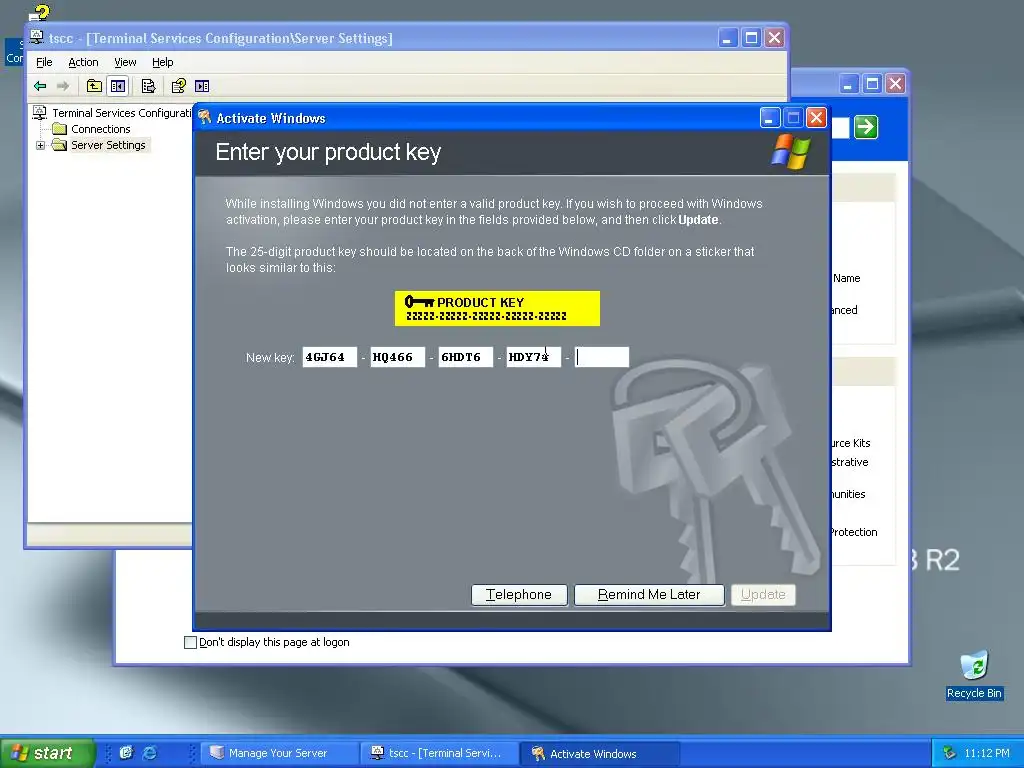Close the Manage Your Server window
The image size is (1024, 768).
[x=895, y=84]
